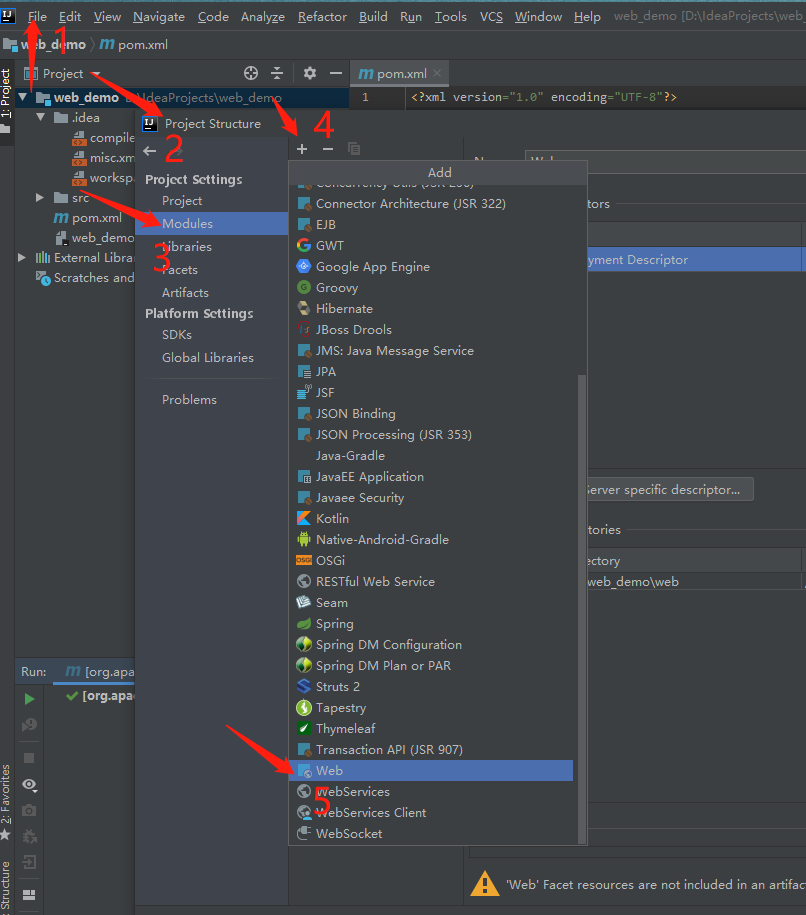Viewport: 806px width, 915px height.
Task: Click the copy icon in Project Structure toolbar
Action: click(x=354, y=149)
